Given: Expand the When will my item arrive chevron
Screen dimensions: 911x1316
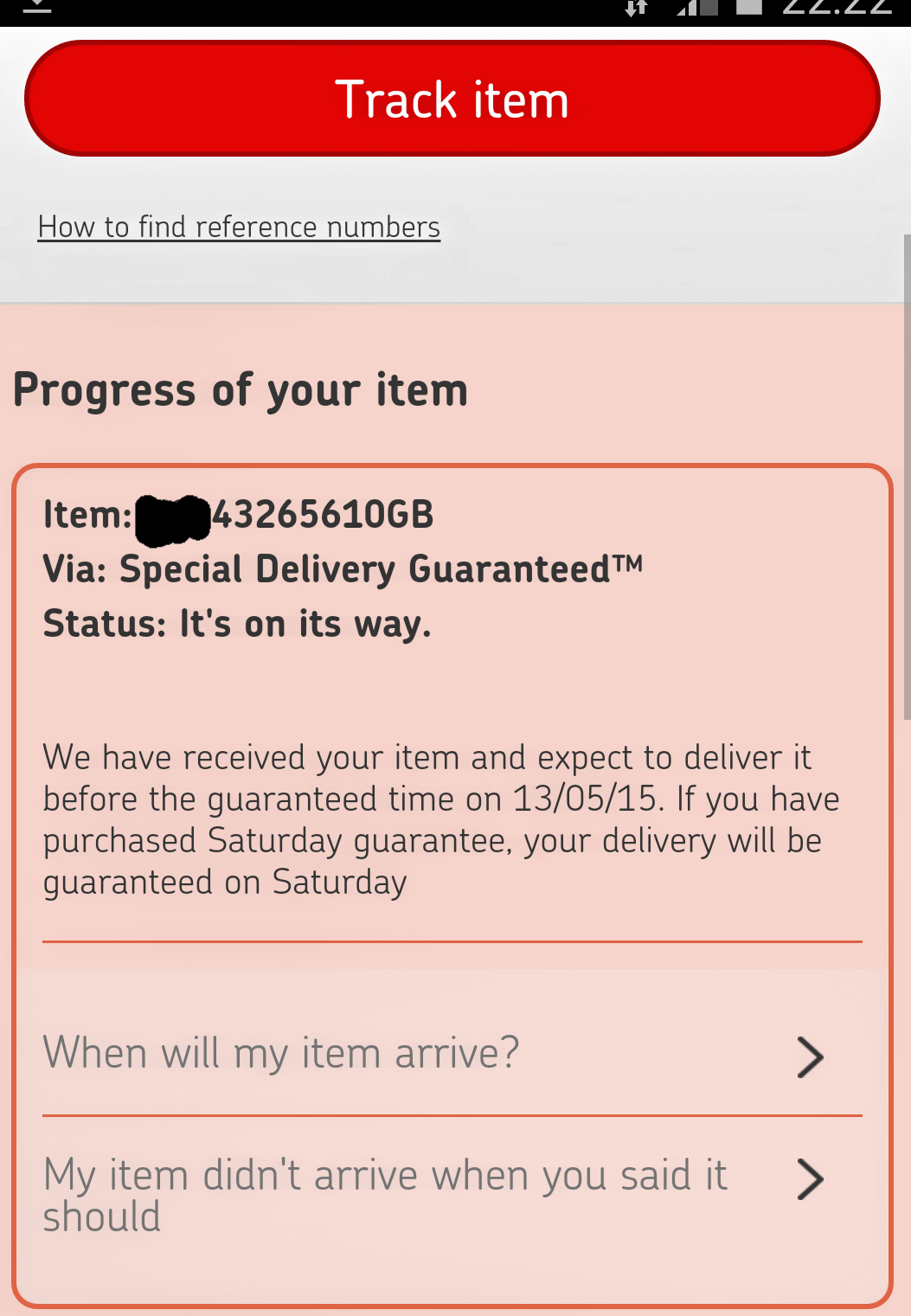Looking at the screenshot, I should (x=810, y=1056).
